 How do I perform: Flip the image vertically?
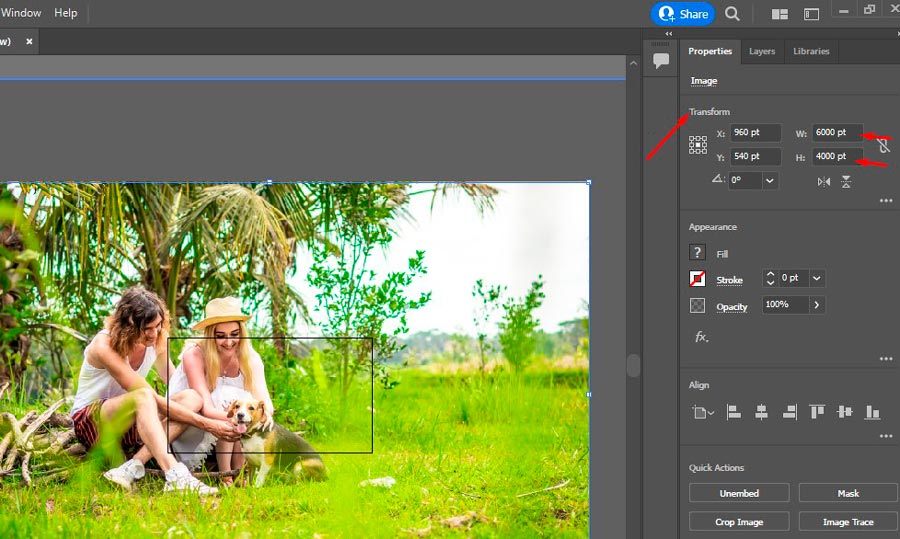click(x=846, y=181)
